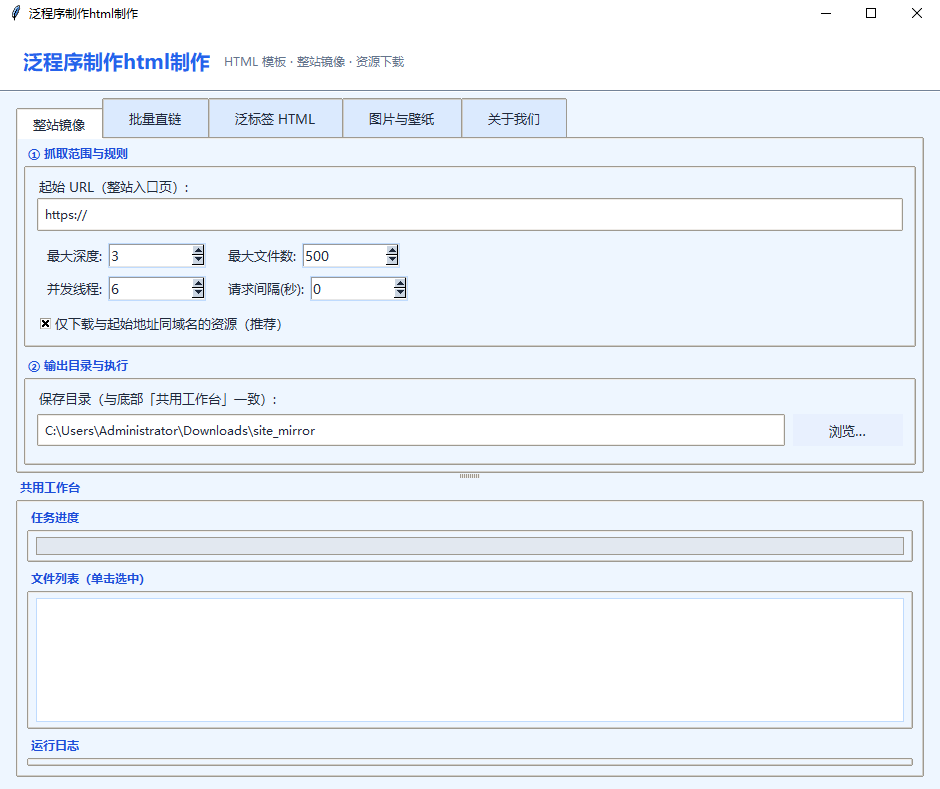Decrease the 并发线程 count with down arrow
Screen dimensions: 940x789
pyautogui.click(x=198, y=294)
